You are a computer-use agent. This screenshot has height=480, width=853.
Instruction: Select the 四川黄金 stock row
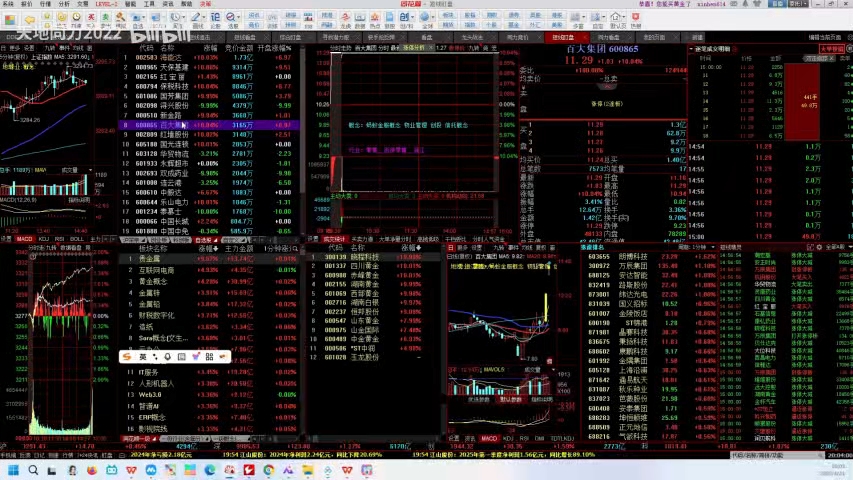[374, 266]
